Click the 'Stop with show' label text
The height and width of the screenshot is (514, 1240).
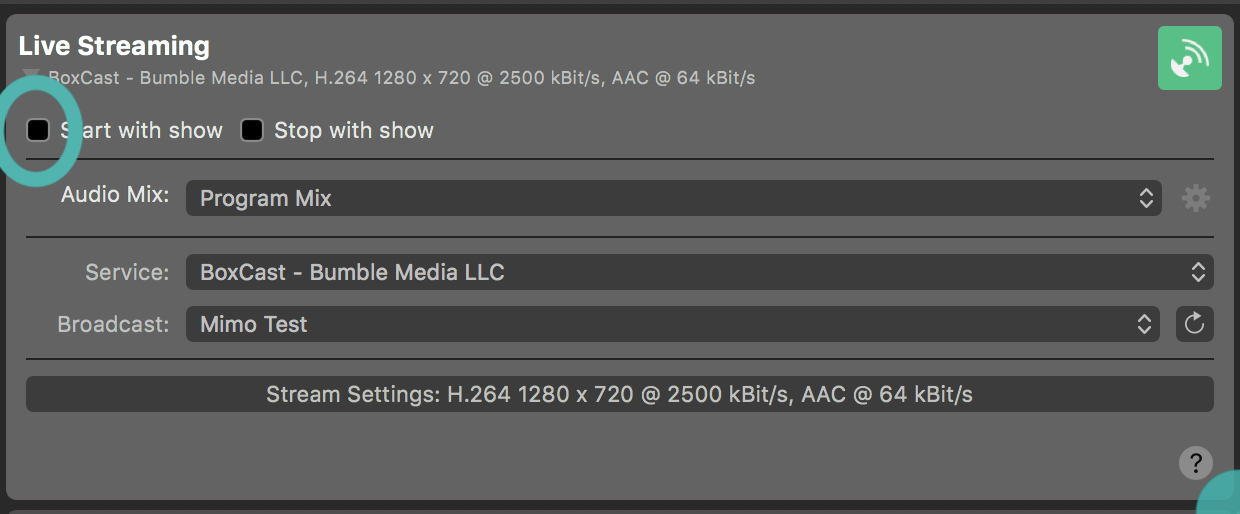pyautogui.click(x=353, y=130)
